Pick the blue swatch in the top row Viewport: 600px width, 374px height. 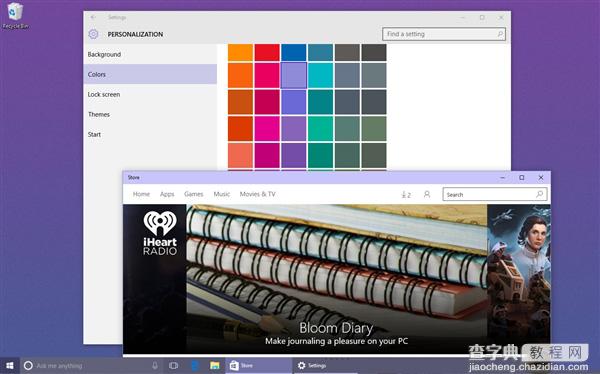[294, 52]
